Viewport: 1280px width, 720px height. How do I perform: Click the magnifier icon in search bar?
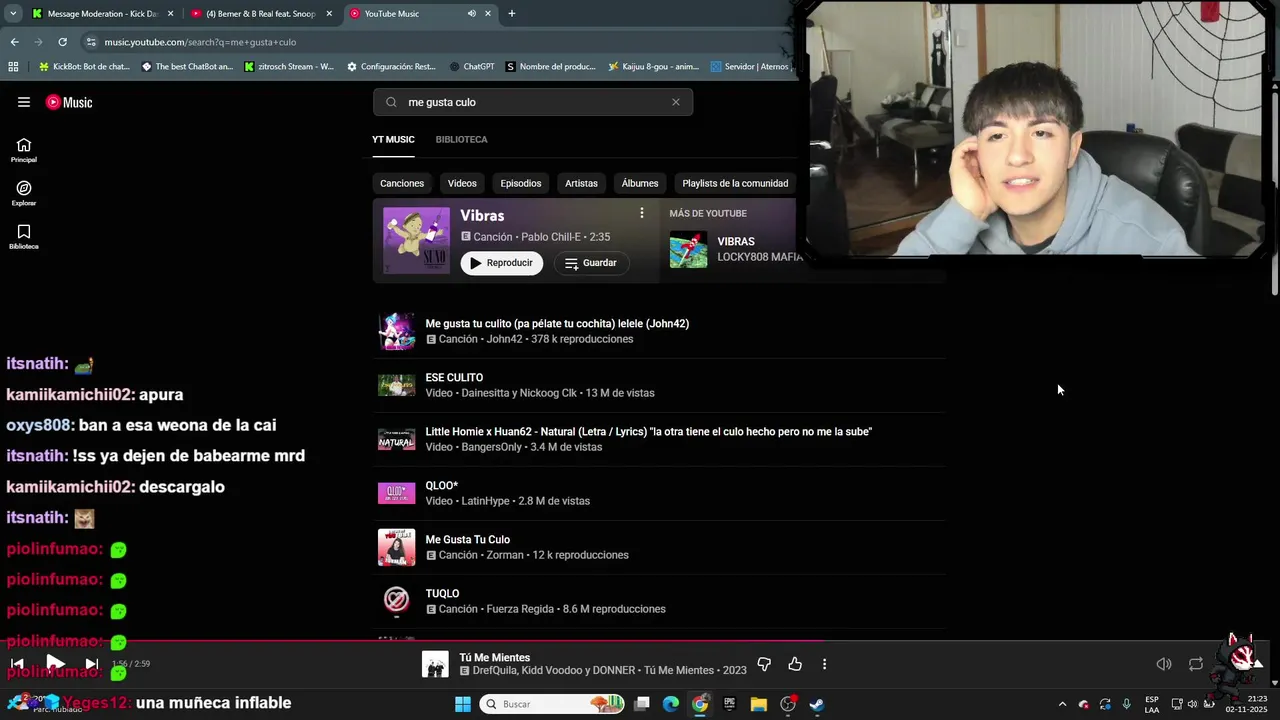(x=391, y=102)
